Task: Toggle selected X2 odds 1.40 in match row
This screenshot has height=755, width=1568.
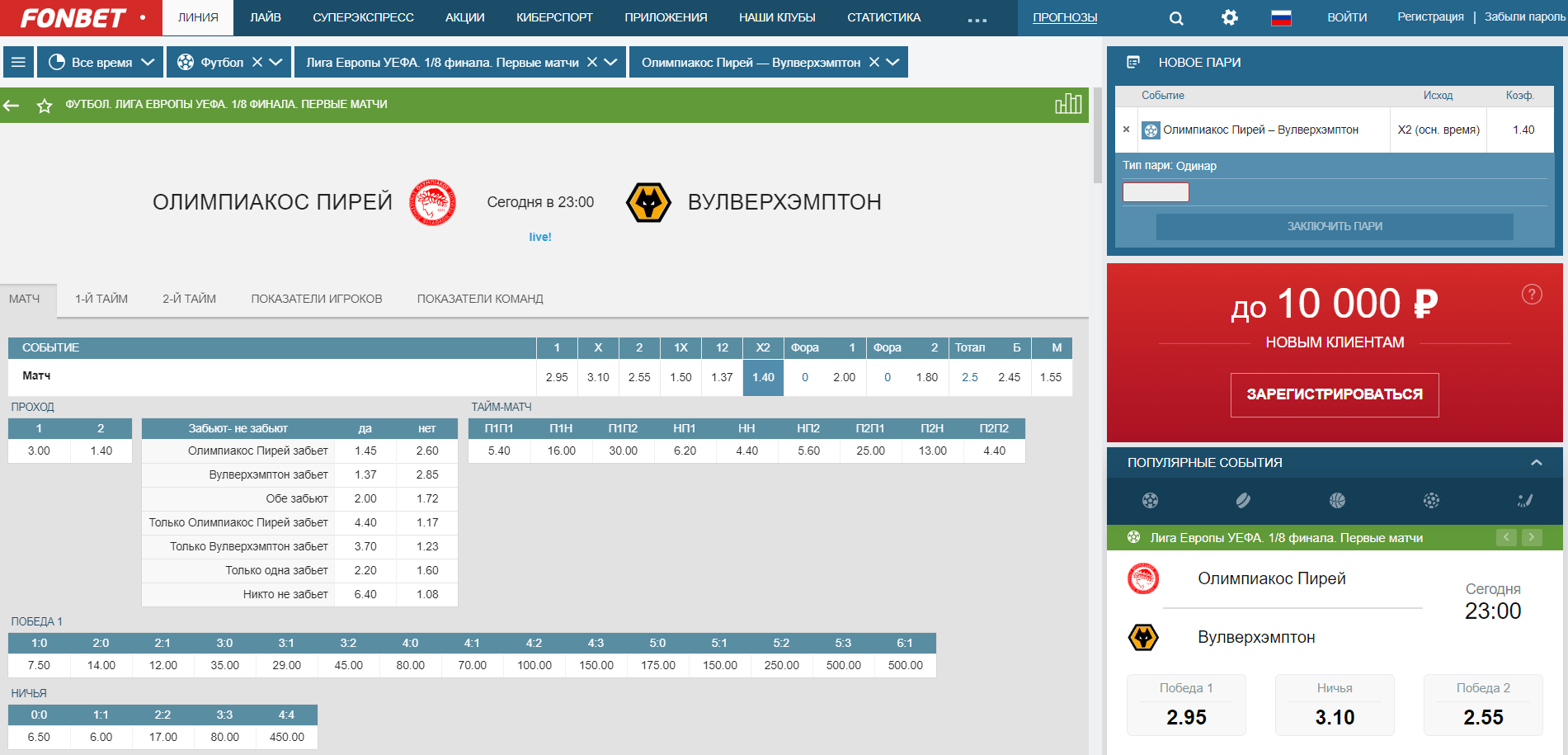Action: (x=763, y=377)
